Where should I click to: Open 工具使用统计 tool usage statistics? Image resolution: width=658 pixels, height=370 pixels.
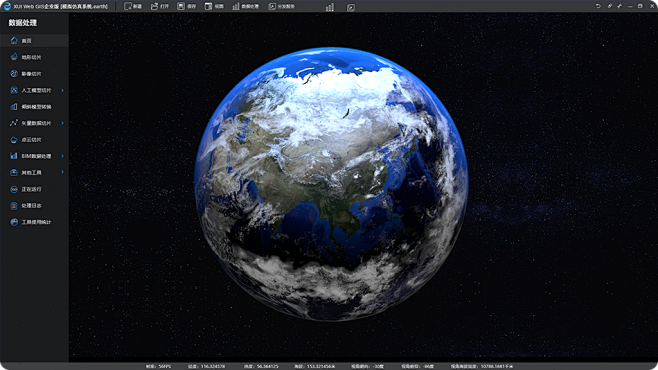(x=34, y=222)
